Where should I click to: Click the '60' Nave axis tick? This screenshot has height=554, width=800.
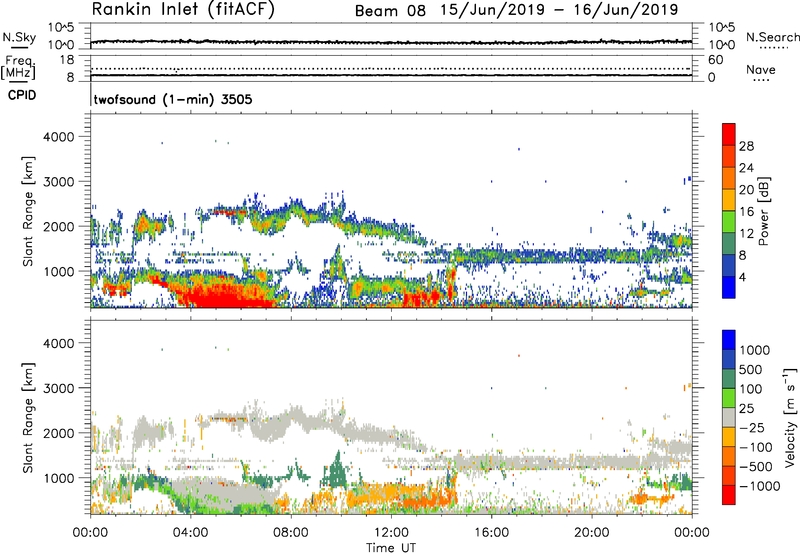pyautogui.click(x=715, y=60)
